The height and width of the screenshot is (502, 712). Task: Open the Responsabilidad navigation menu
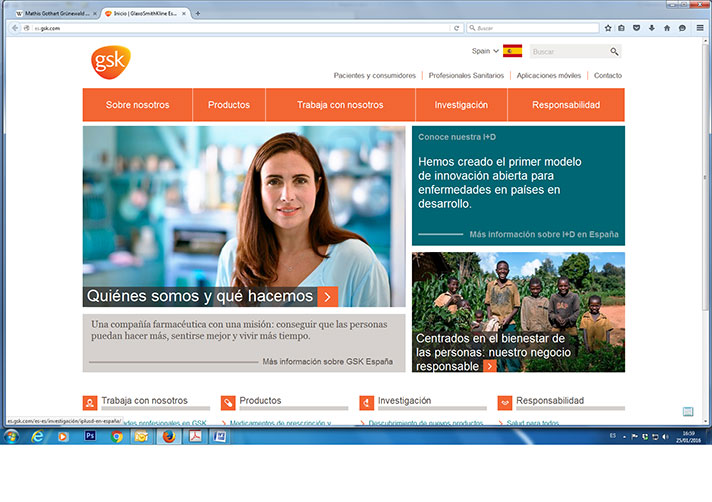[566, 105]
